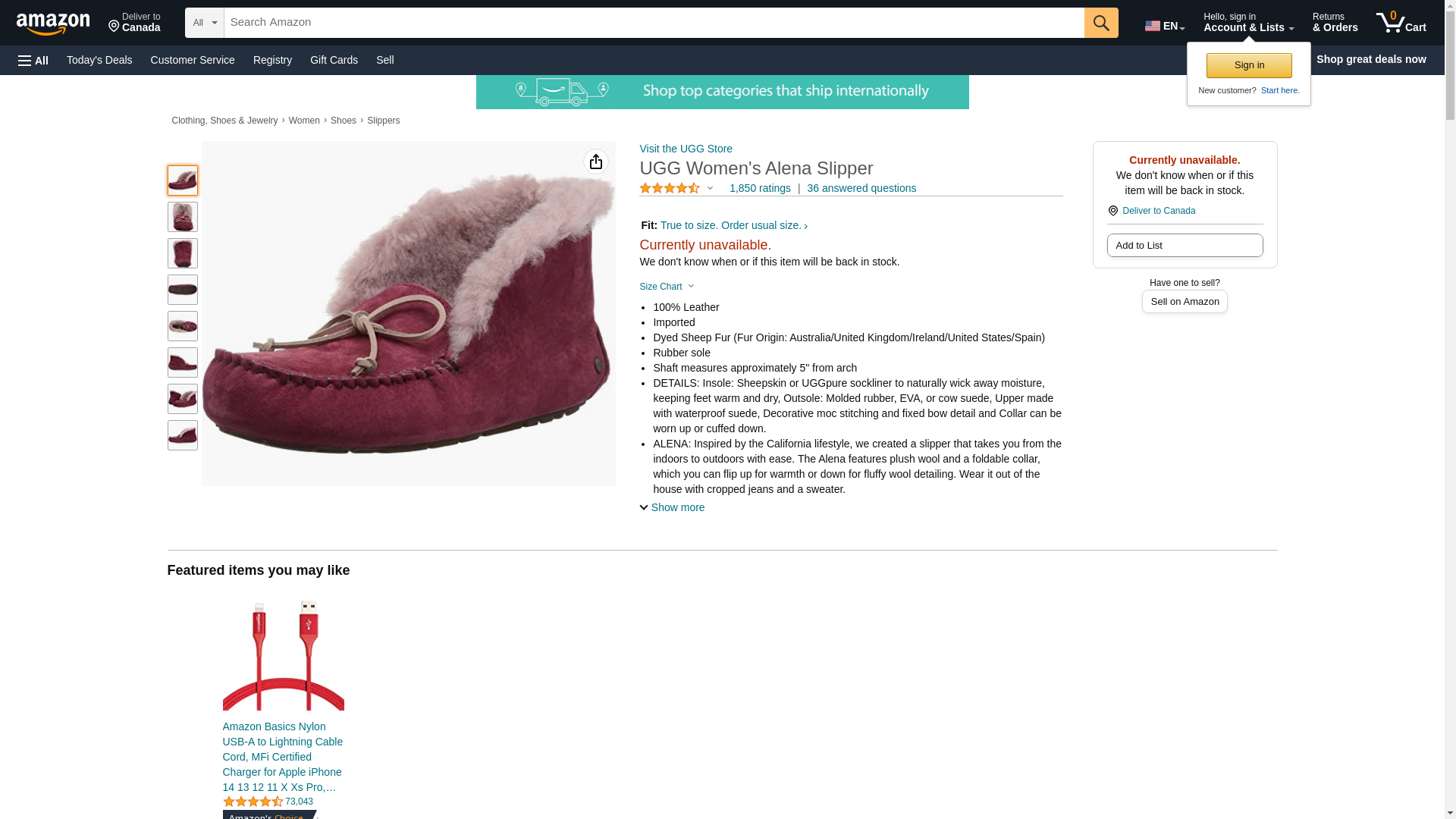Open Gift Cards menu item
1456x819 pixels.
coord(334,60)
